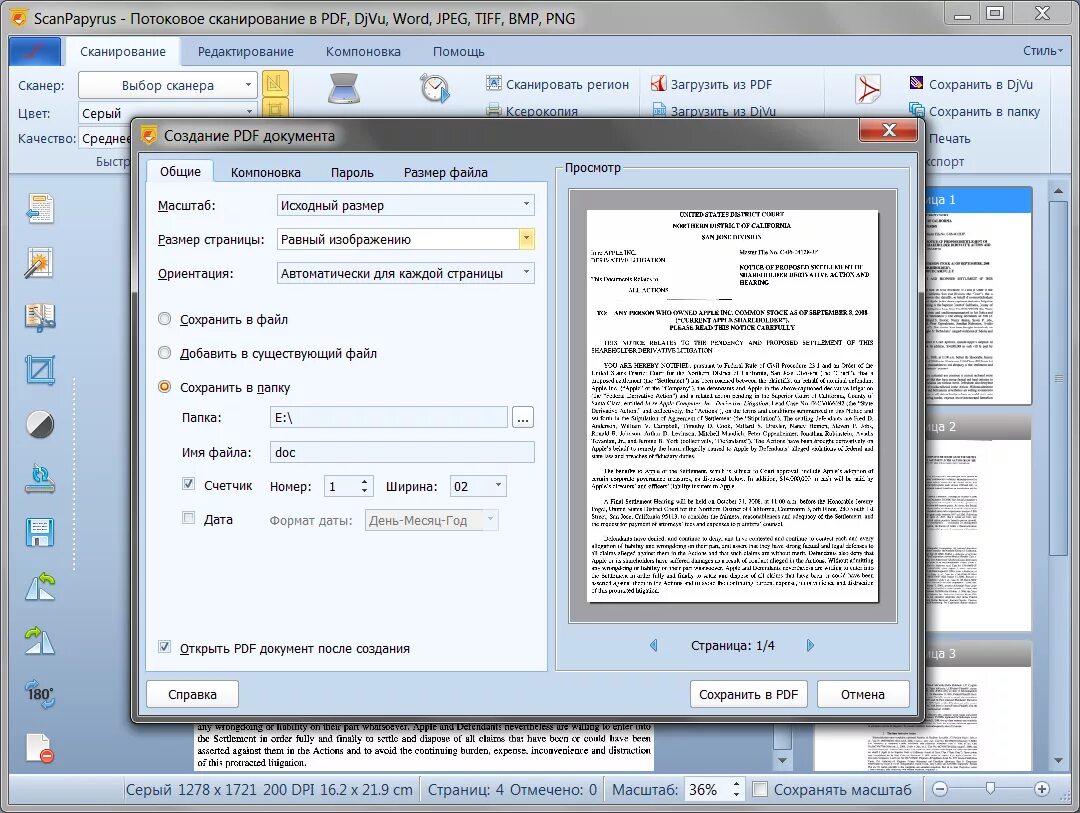Click the scale percent stepper arrows
This screenshot has width=1080, height=813.
(x=736, y=790)
